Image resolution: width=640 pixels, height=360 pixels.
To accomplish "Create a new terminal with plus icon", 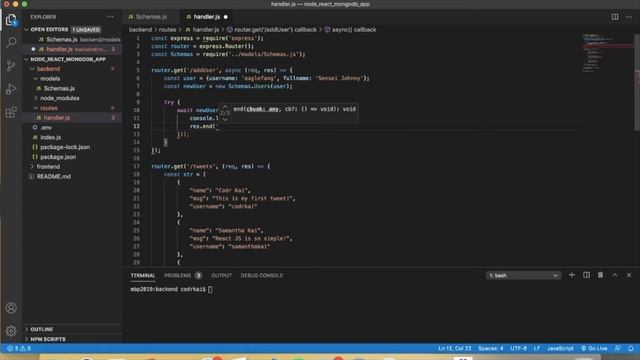I will [x=571, y=275].
